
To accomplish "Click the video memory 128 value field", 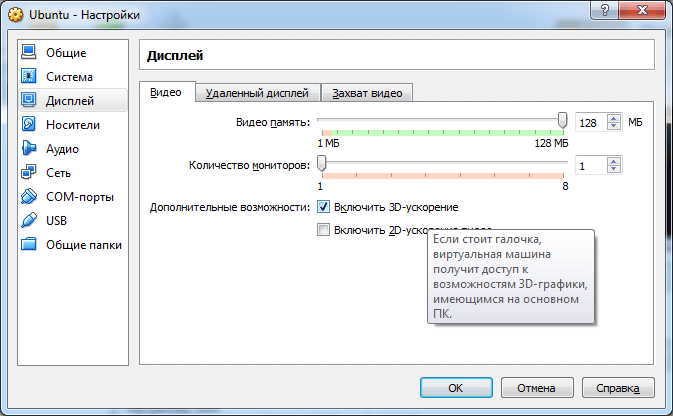I will click(591, 123).
